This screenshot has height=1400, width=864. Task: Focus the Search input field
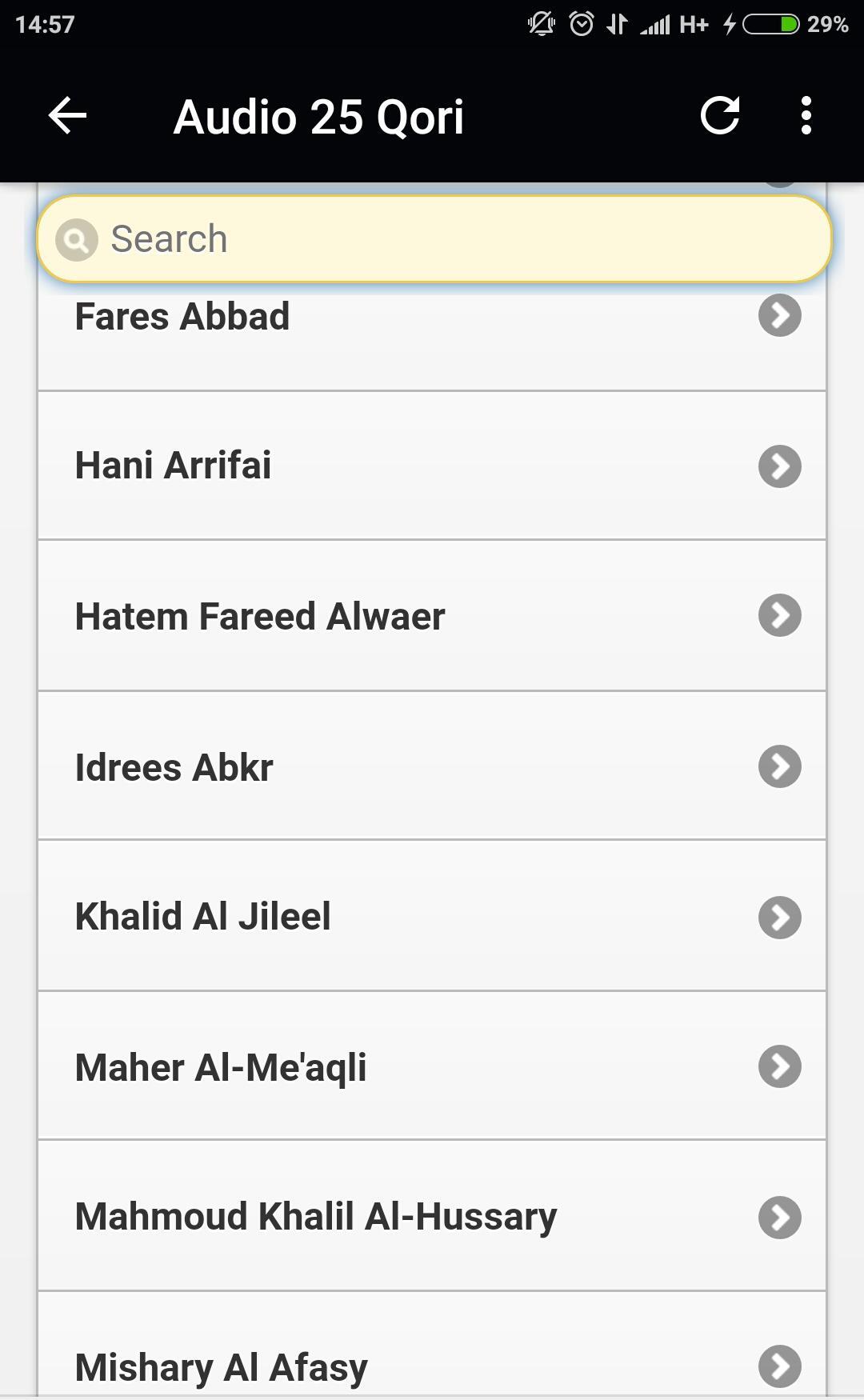pyautogui.click(x=434, y=239)
